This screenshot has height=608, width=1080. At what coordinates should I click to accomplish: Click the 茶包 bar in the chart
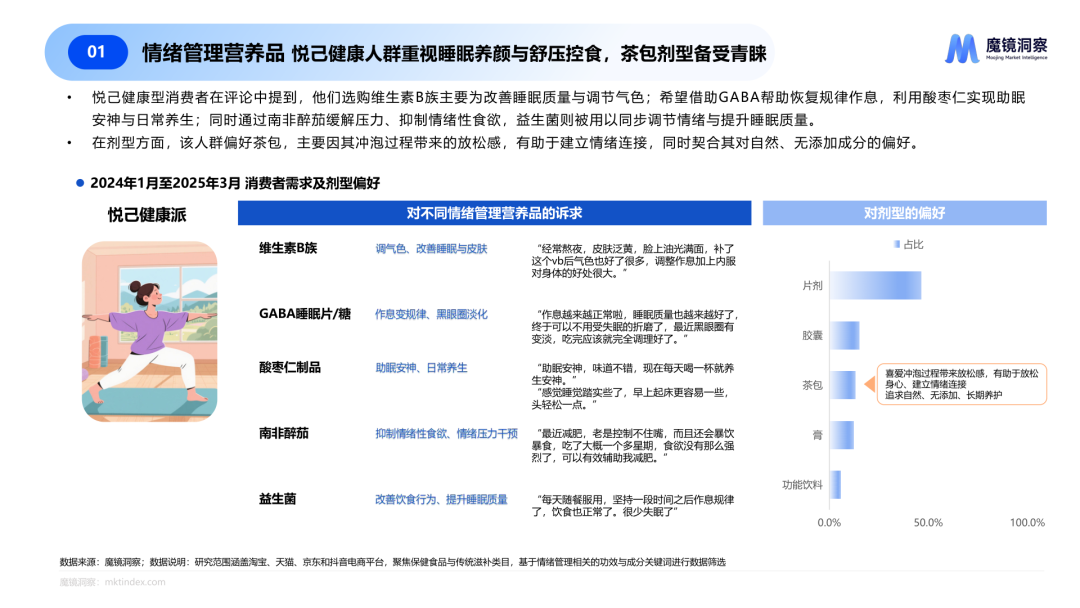(x=842, y=385)
